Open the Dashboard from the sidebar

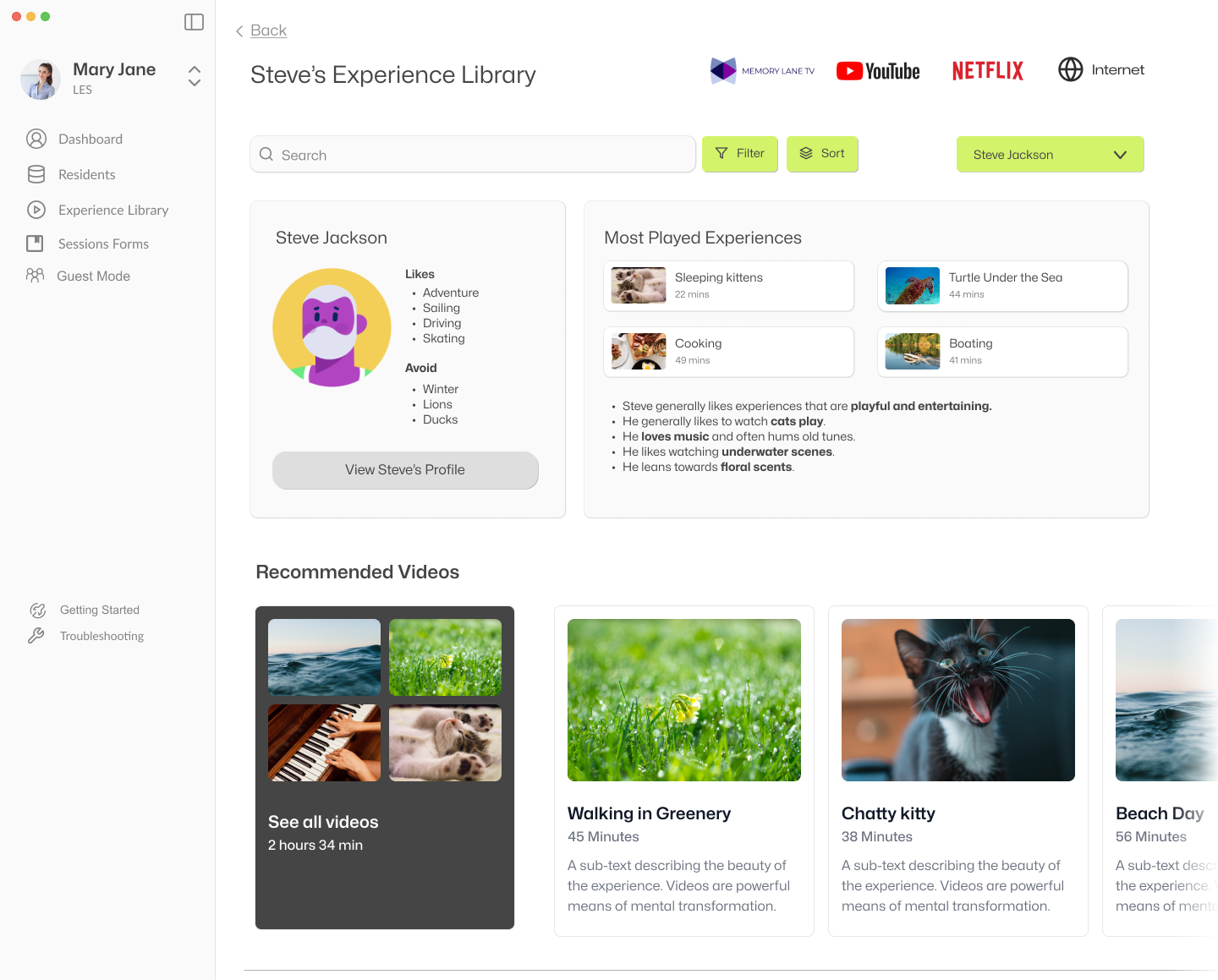coord(91,139)
